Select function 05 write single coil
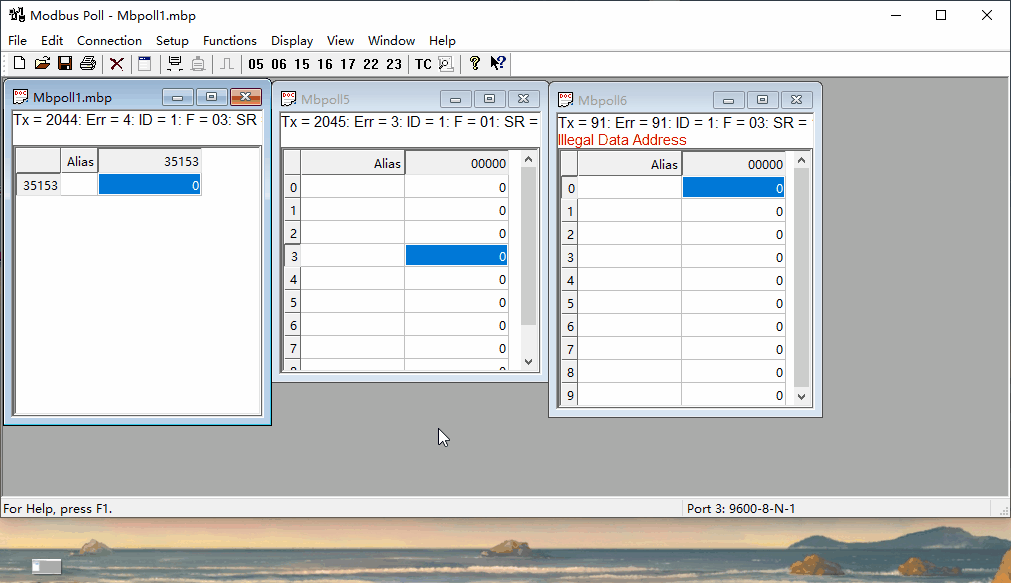Viewport: 1011px width, 583px height. pyautogui.click(x=256, y=64)
